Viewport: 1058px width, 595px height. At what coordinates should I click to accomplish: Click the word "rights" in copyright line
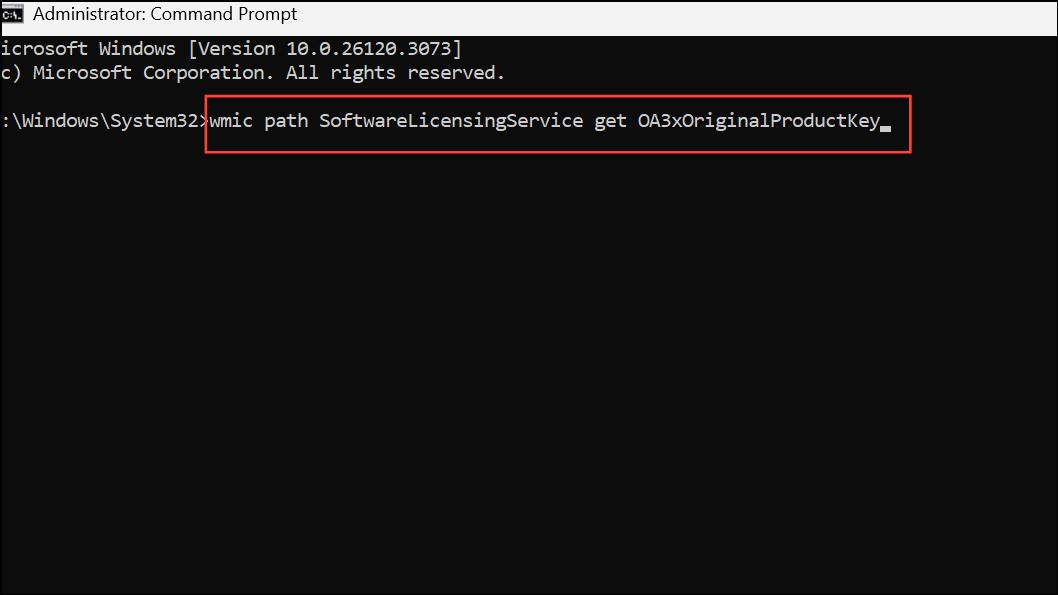(363, 73)
